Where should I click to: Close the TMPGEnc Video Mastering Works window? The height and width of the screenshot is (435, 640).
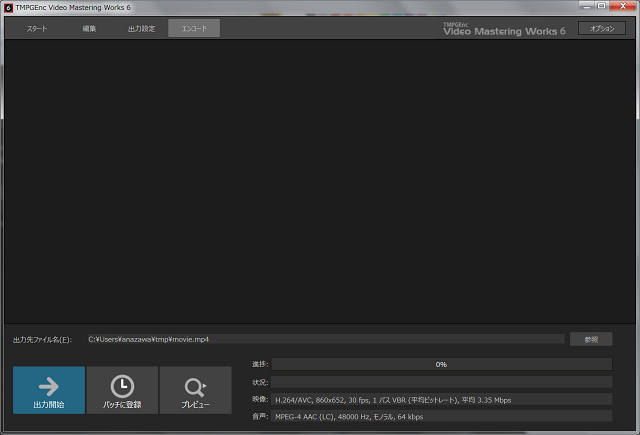(622, 6)
